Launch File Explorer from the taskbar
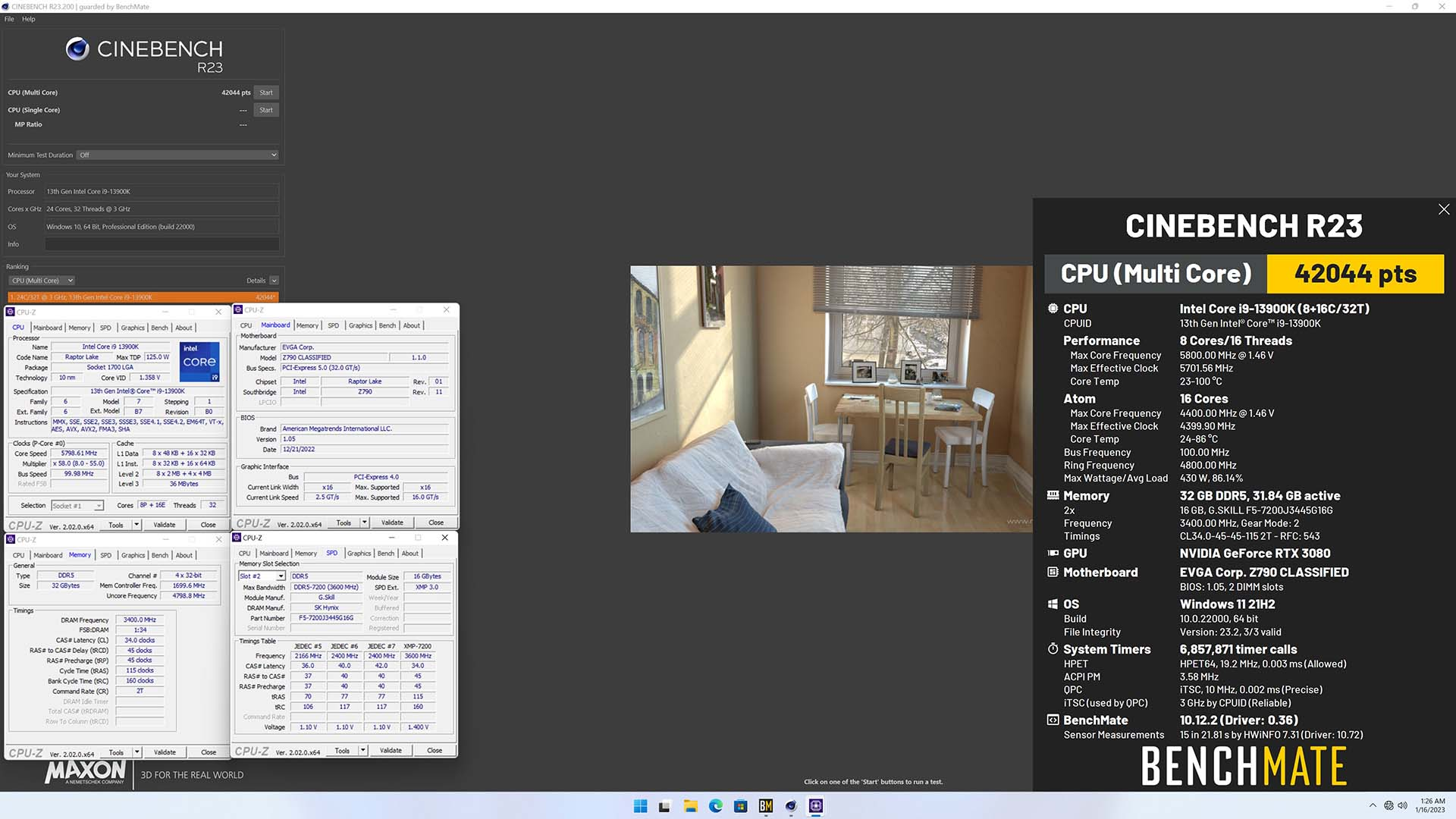This screenshot has height=819, width=1456. [x=690, y=806]
